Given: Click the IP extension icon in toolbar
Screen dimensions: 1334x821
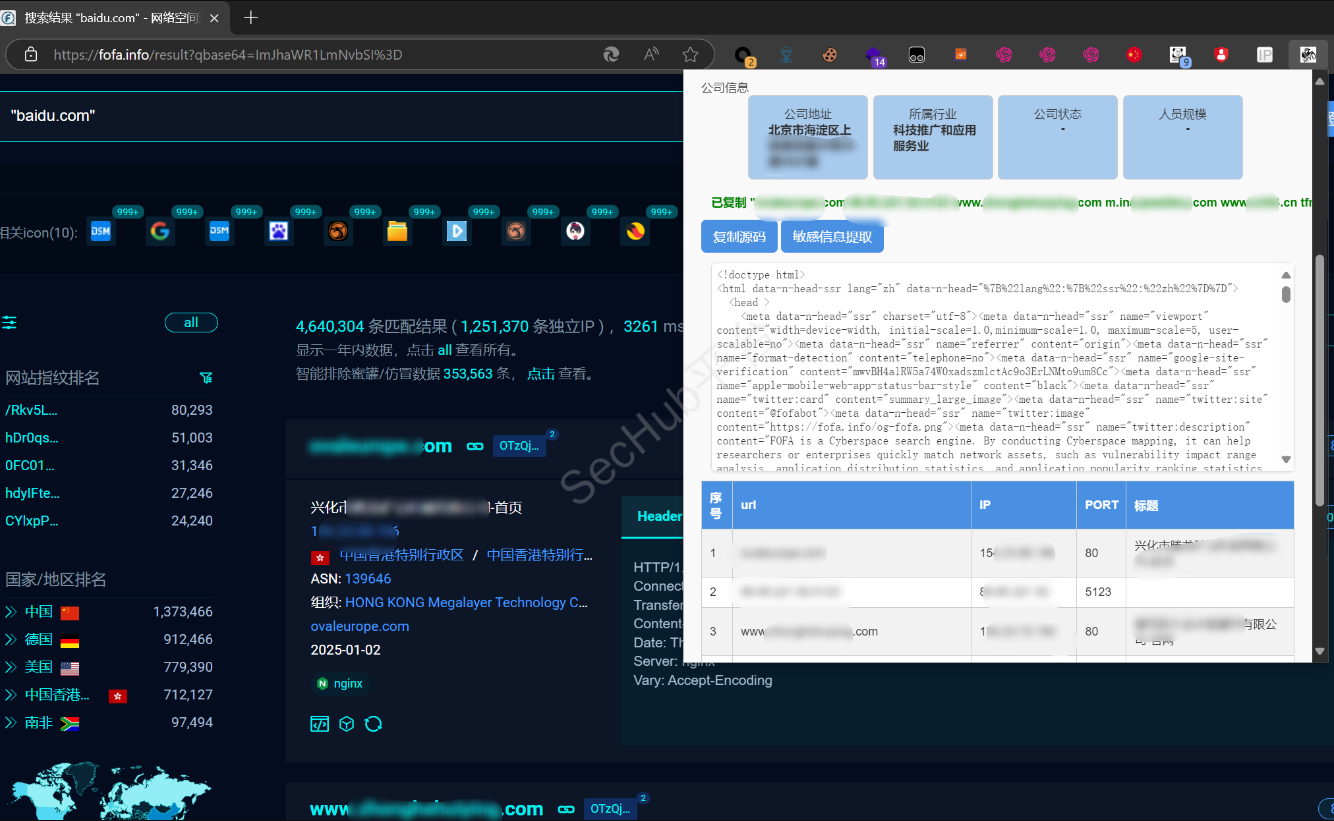Looking at the screenshot, I should 1265,55.
